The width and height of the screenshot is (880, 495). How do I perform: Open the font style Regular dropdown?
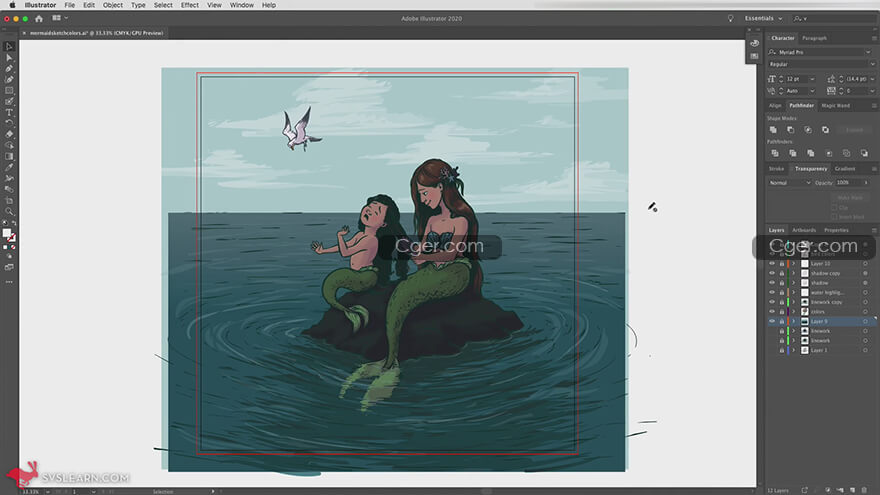pyautogui.click(x=872, y=65)
